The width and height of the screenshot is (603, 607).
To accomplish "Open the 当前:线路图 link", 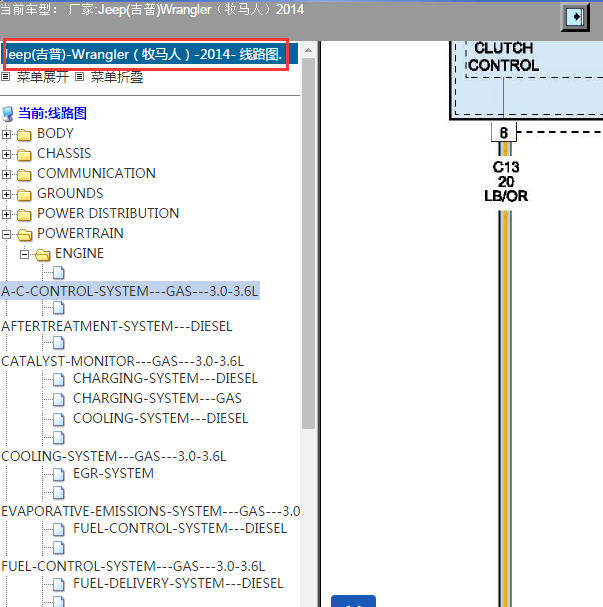I will pyautogui.click(x=52, y=113).
